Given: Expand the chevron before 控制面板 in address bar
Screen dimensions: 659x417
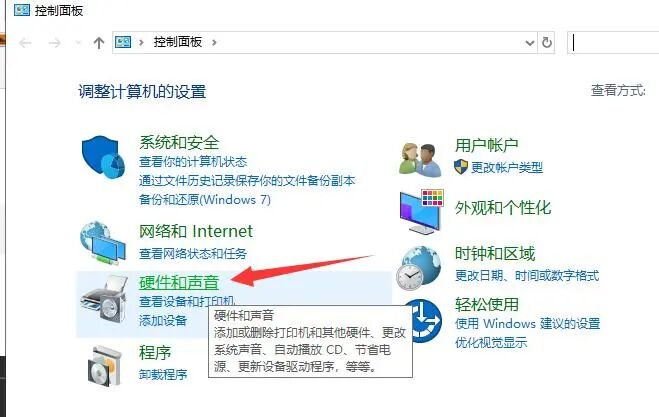Looking at the screenshot, I should click(142, 42).
